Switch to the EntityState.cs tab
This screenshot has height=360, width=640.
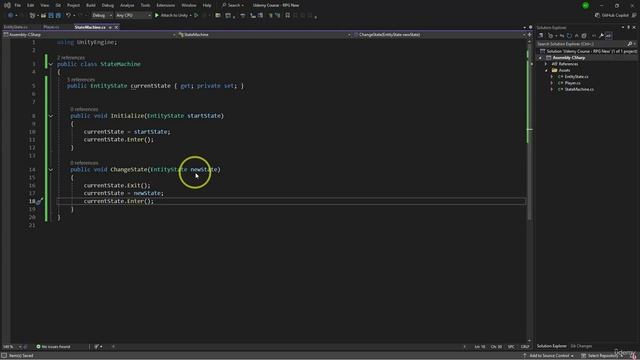tap(16, 27)
